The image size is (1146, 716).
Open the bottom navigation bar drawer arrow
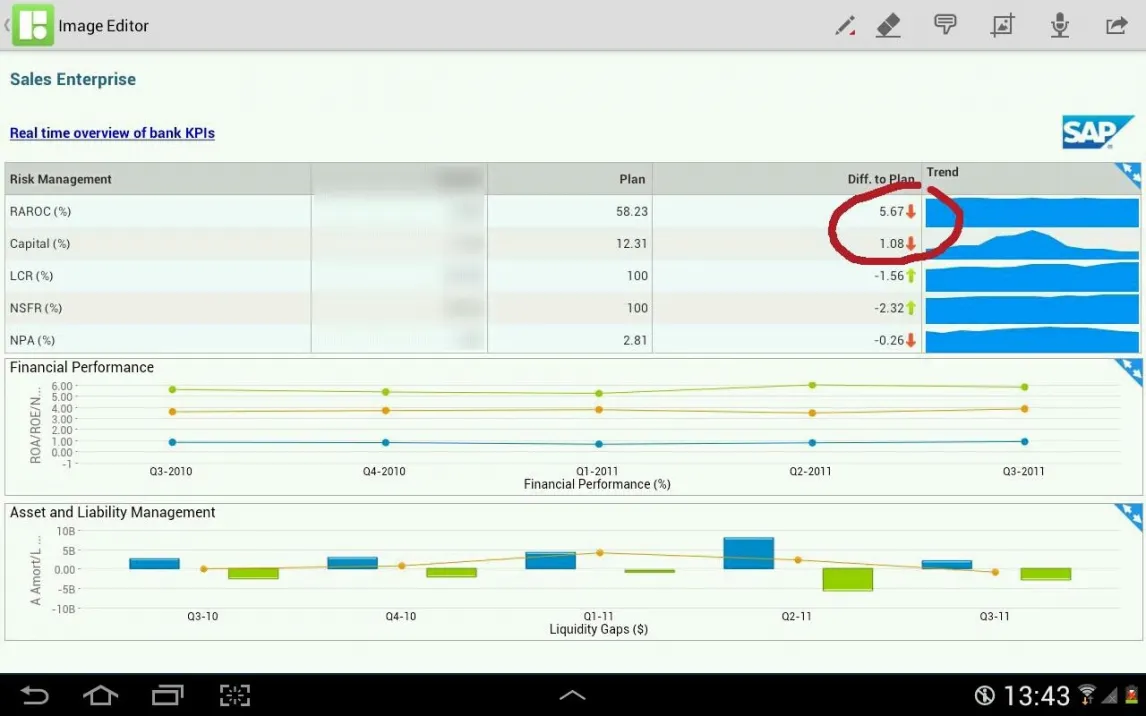(x=572, y=695)
